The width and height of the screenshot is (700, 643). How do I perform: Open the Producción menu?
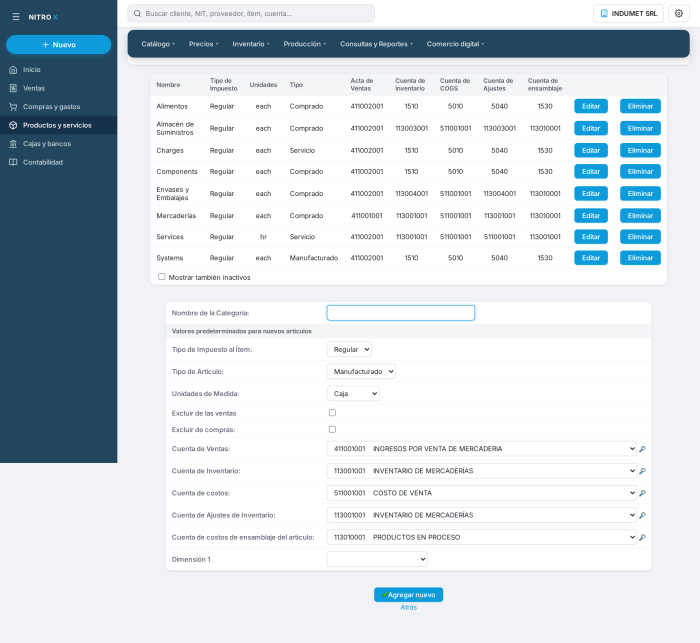tap(304, 44)
